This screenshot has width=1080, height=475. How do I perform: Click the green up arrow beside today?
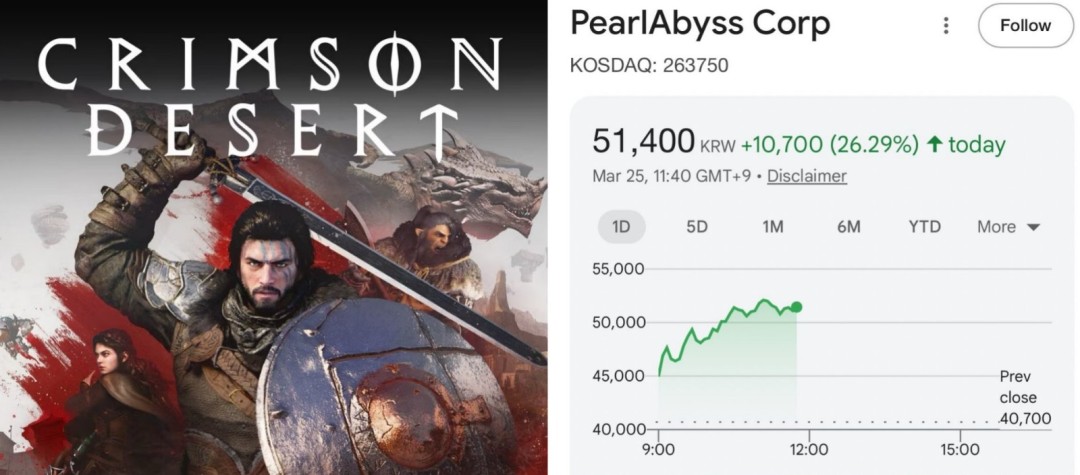pos(935,145)
